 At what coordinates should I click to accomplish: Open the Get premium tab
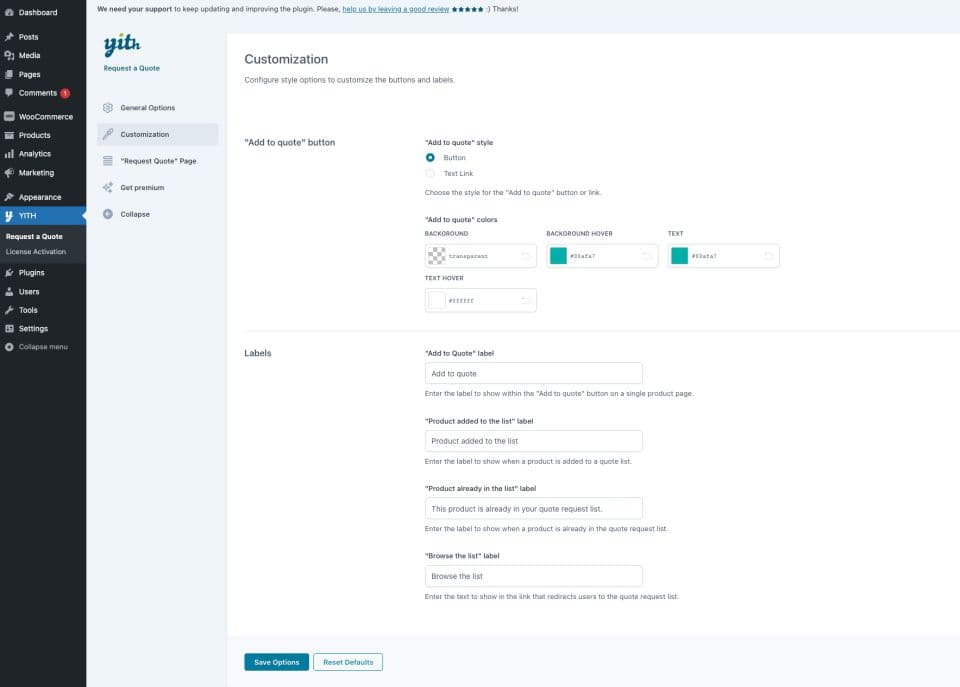[x=157, y=187]
